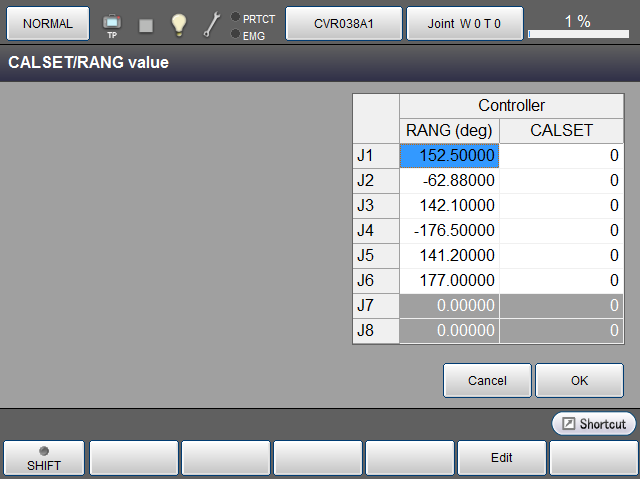Open the Joint W 0 T 0 selector
Screen dimensions: 640x479
pos(465,23)
